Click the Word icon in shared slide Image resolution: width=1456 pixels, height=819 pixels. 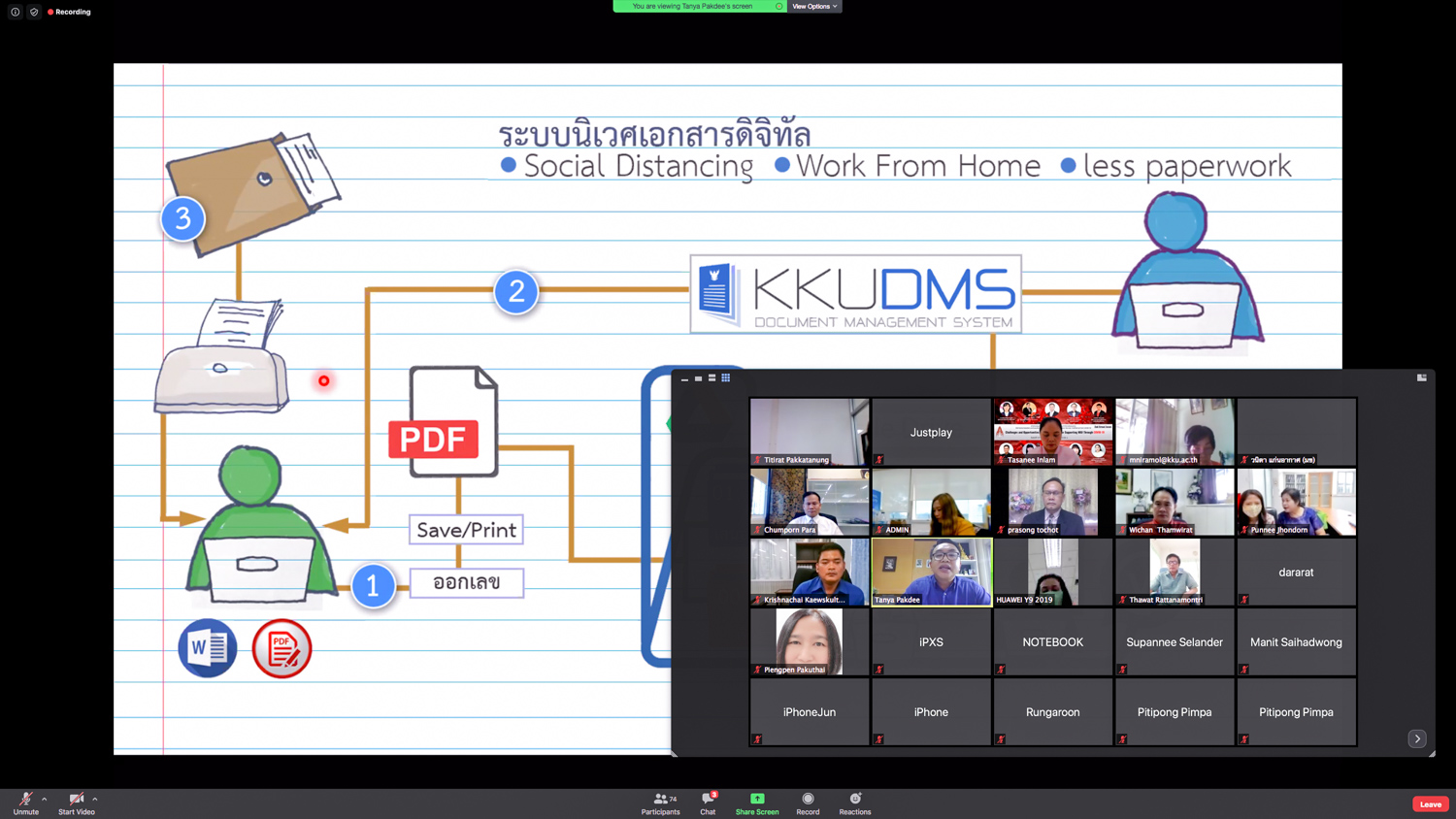tap(208, 647)
